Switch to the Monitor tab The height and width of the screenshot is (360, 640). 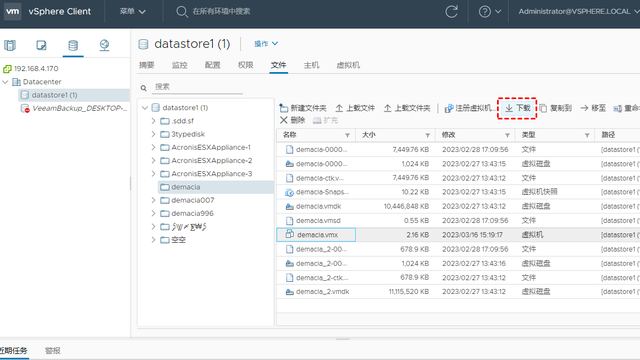point(179,65)
